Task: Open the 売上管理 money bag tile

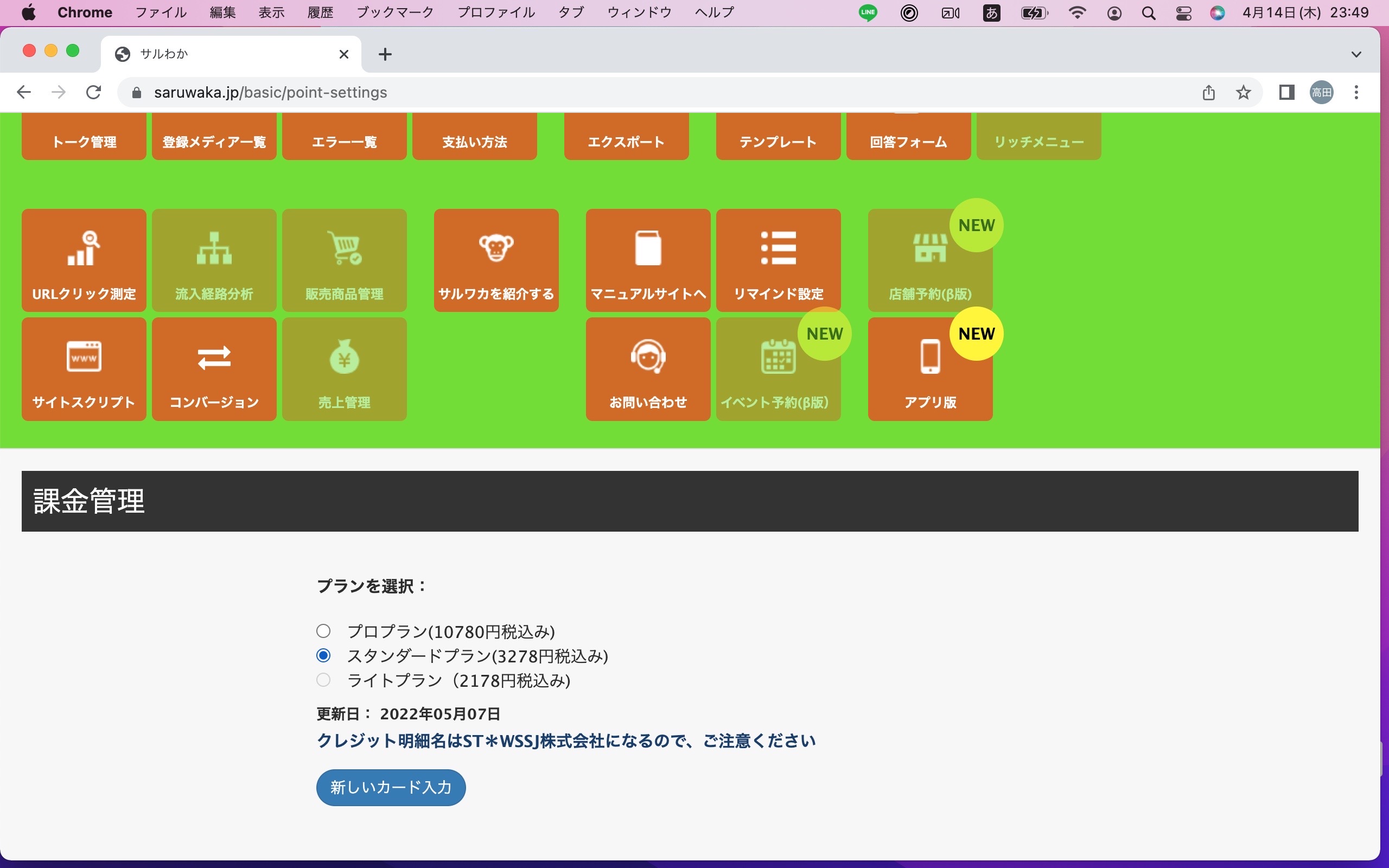Action: click(x=345, y=369)
